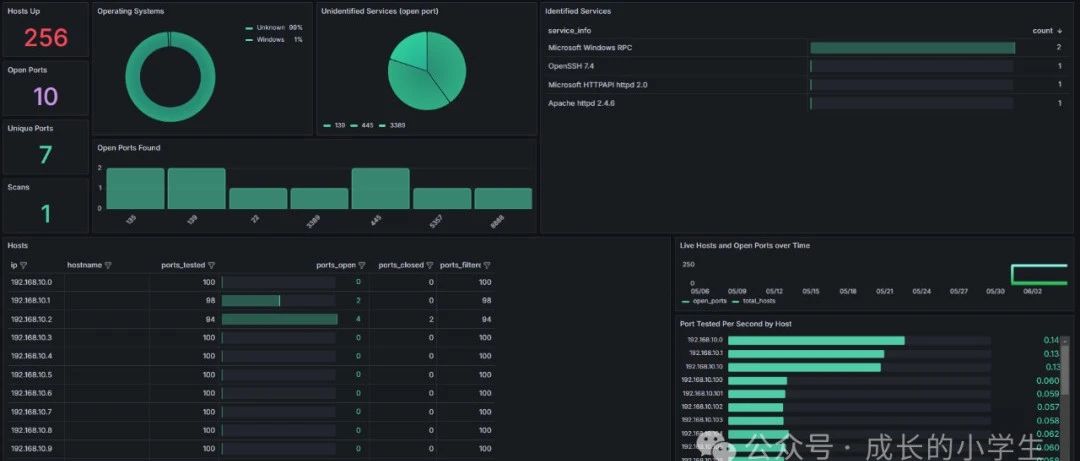Click ports_open gauge bar for 192.168.10.1
This screenshot has height=461, width=1080.
[x=251, y=300]
